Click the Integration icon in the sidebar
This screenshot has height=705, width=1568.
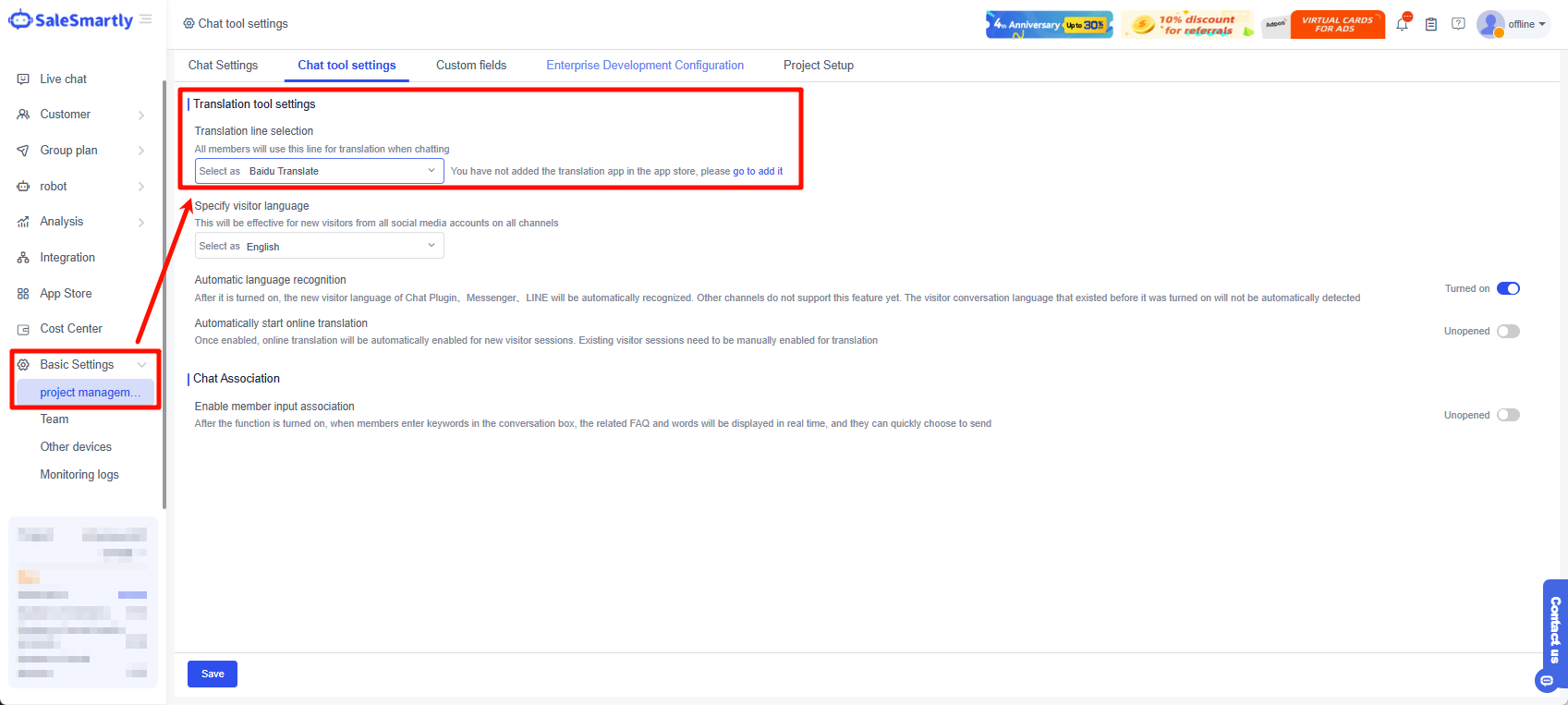point(23,258)
